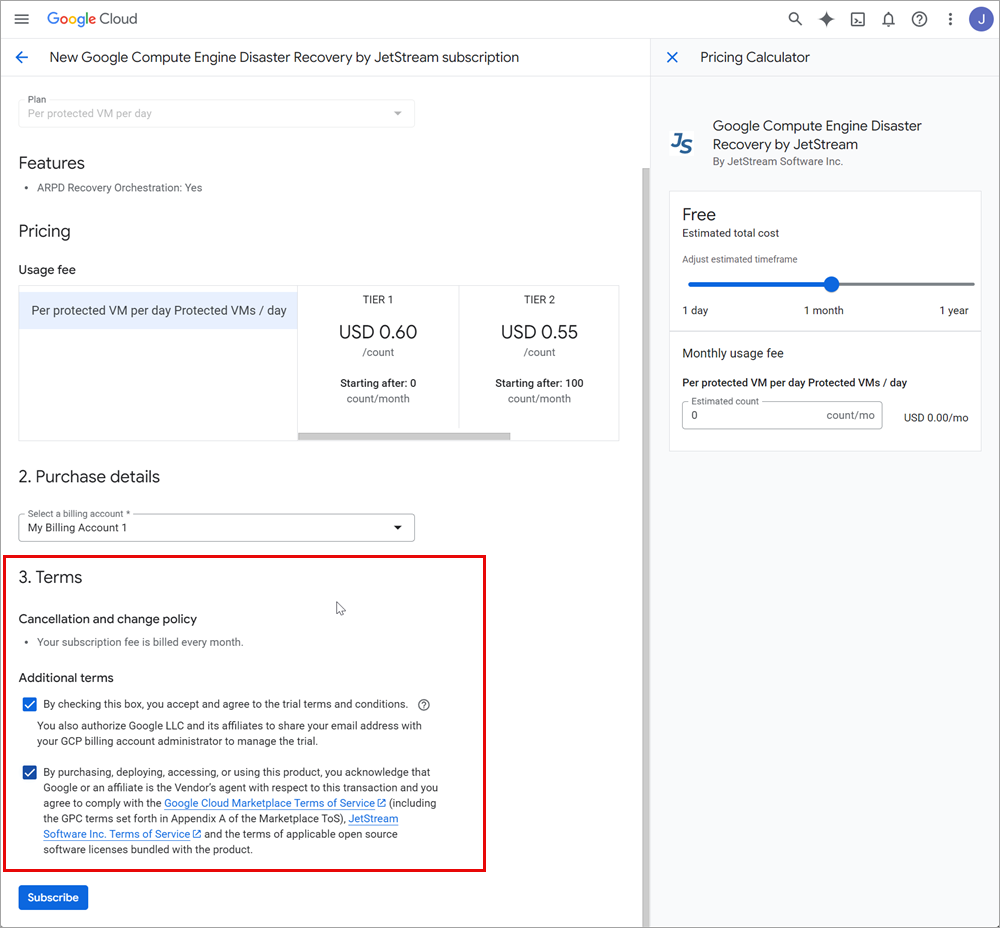Click the user account avatar
Screen dimensions: 1000x928
(x=980, y=19)
